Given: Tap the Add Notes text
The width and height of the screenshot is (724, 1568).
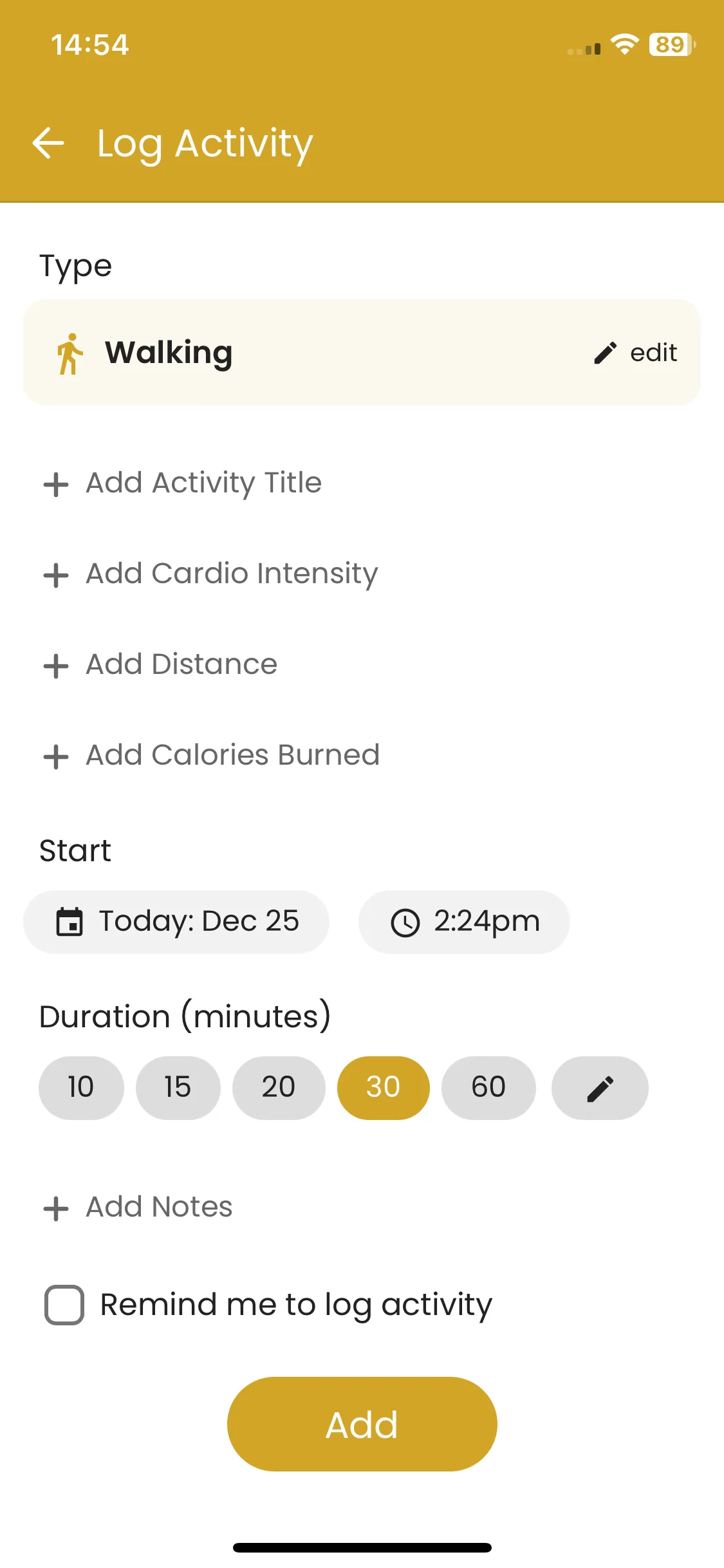Looking at the screenshot, I should [159, 1207].
